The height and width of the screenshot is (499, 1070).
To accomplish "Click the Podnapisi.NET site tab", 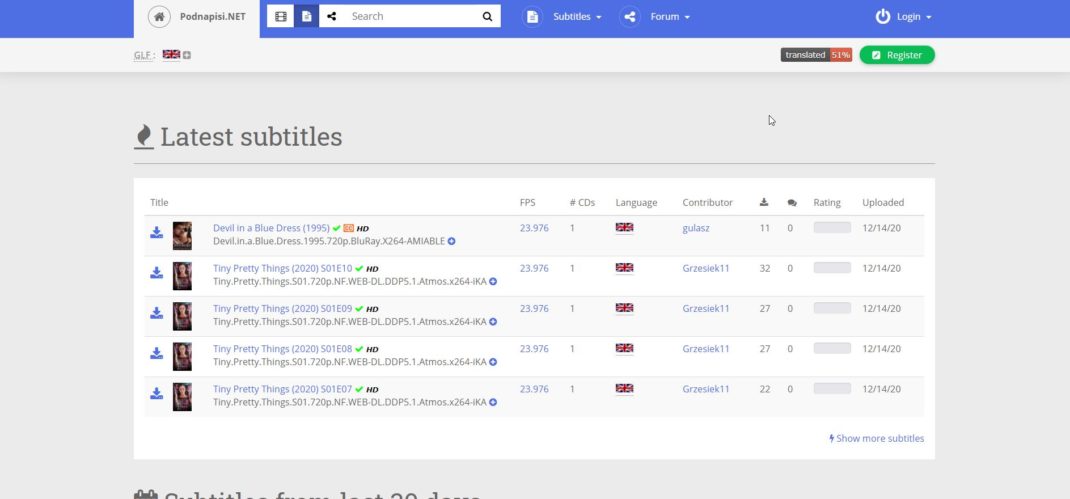I will (x=197, y=18).
